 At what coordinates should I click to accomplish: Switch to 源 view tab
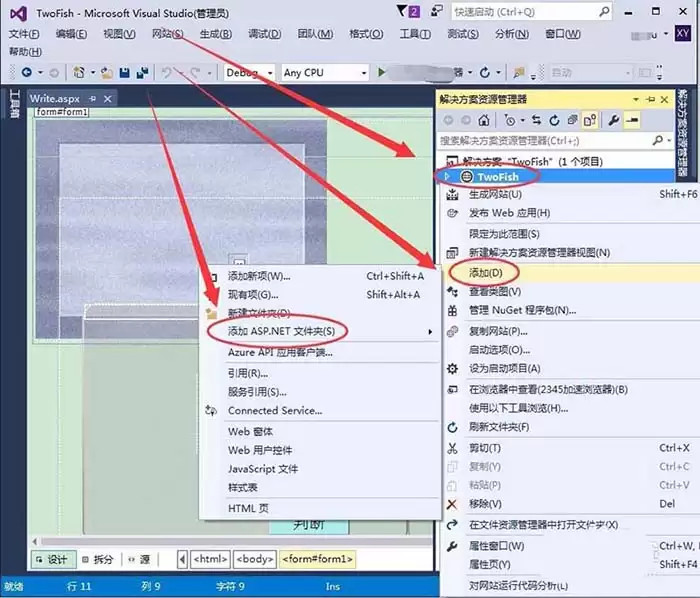coord(139,560)
